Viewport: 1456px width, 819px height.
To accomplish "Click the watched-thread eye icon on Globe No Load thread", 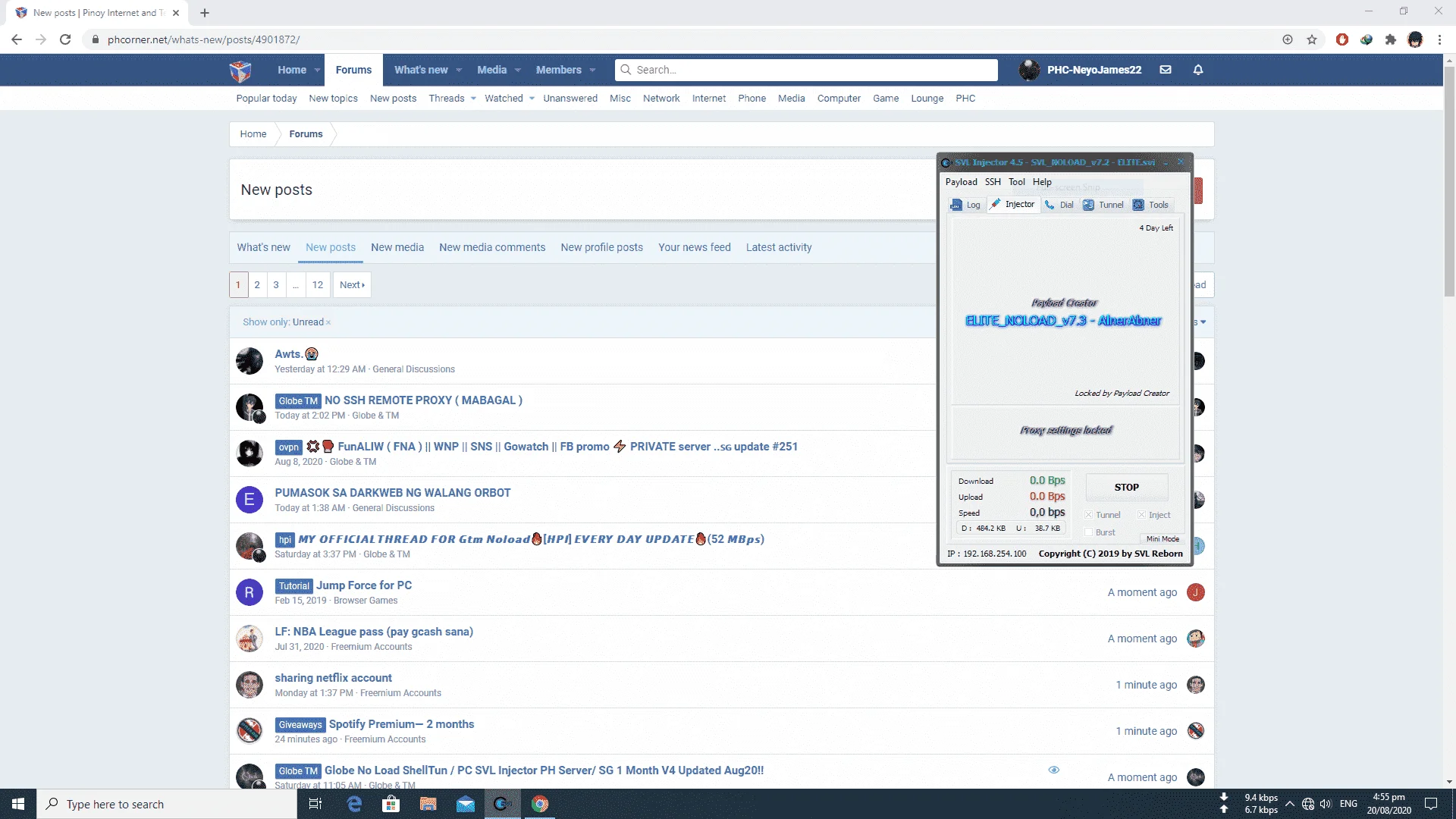I will [1053, 770].
